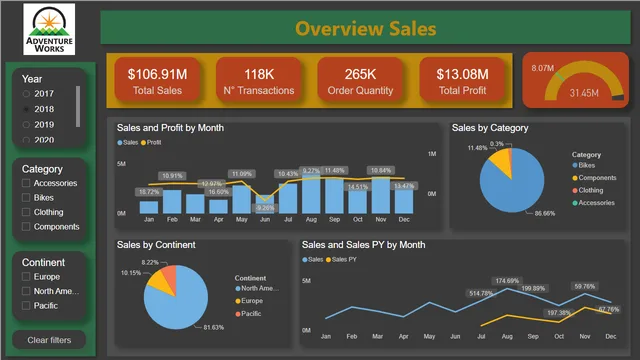This screenshot has width=640, height=360.
Task: Click the Clear filters button
Action: coord(49,340)
